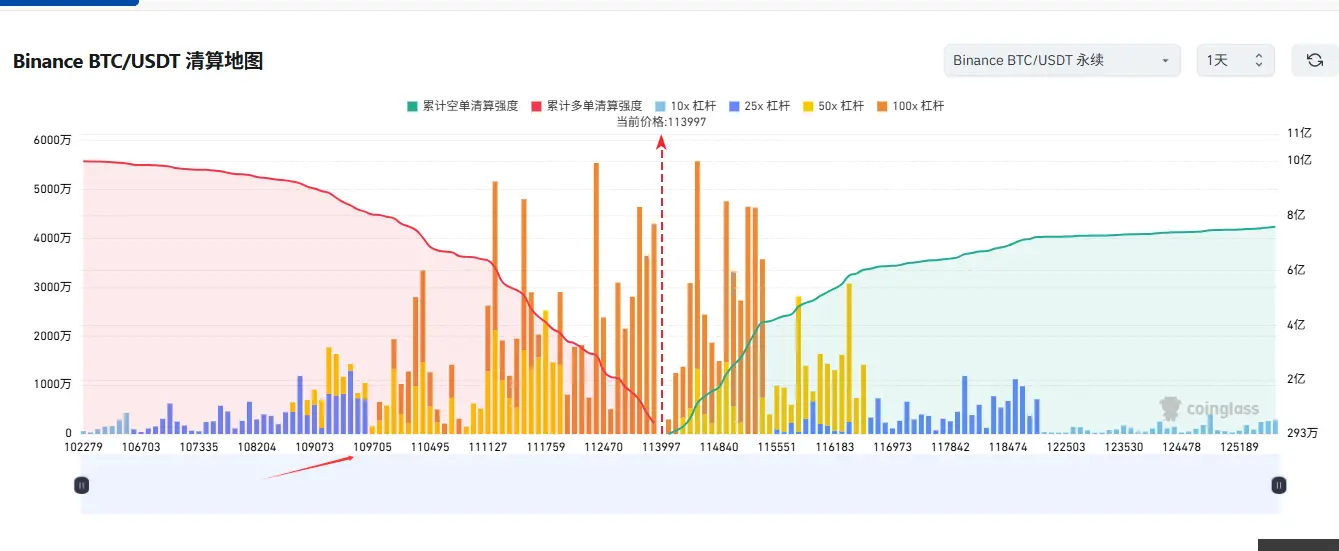Click x-axis label 102279
1339x551 pixels.
tap(83, 447)
